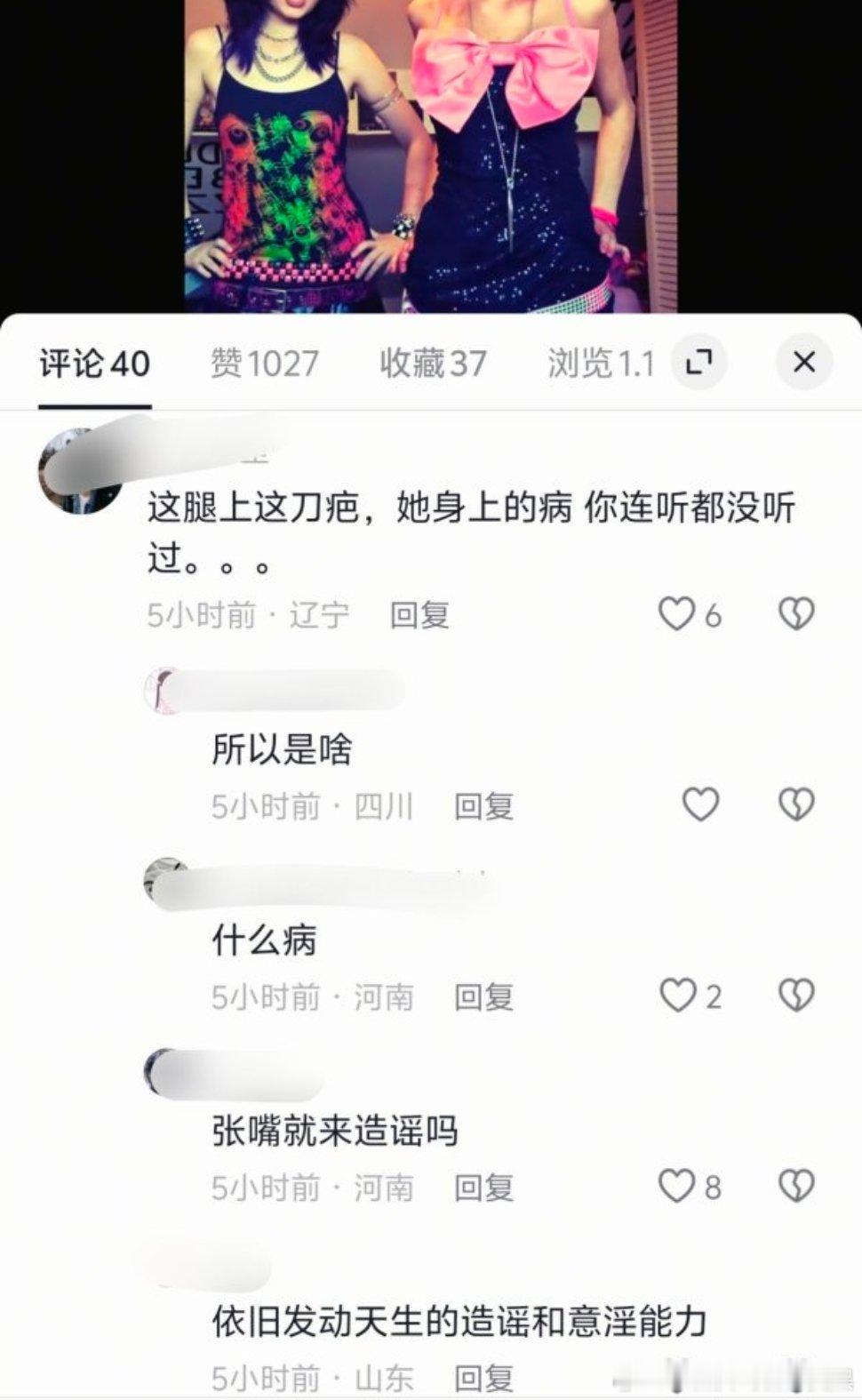Like the Liaoning comment with 6 likes
This screenshot has width=862, height=1400.
tap(677, 614)
